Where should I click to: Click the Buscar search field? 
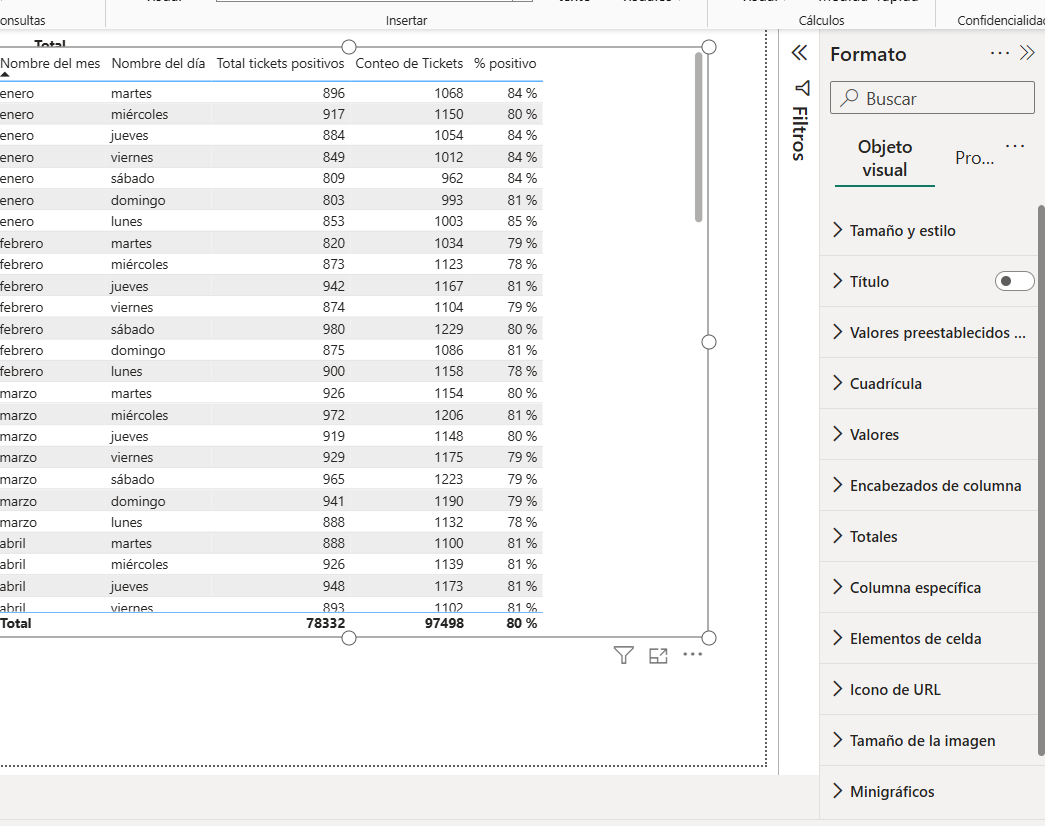pyautogui.click(x=932, y=99)
